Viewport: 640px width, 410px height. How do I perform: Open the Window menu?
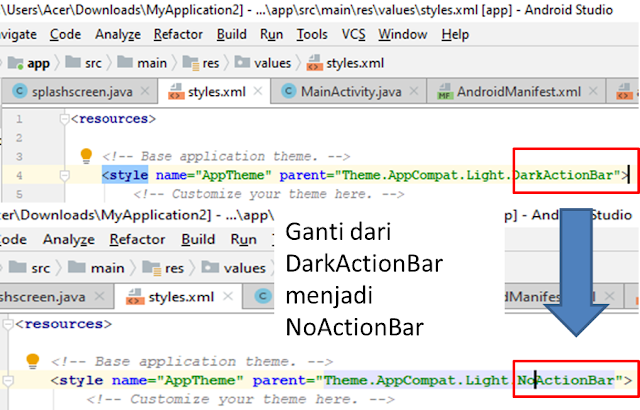point(402,35)
